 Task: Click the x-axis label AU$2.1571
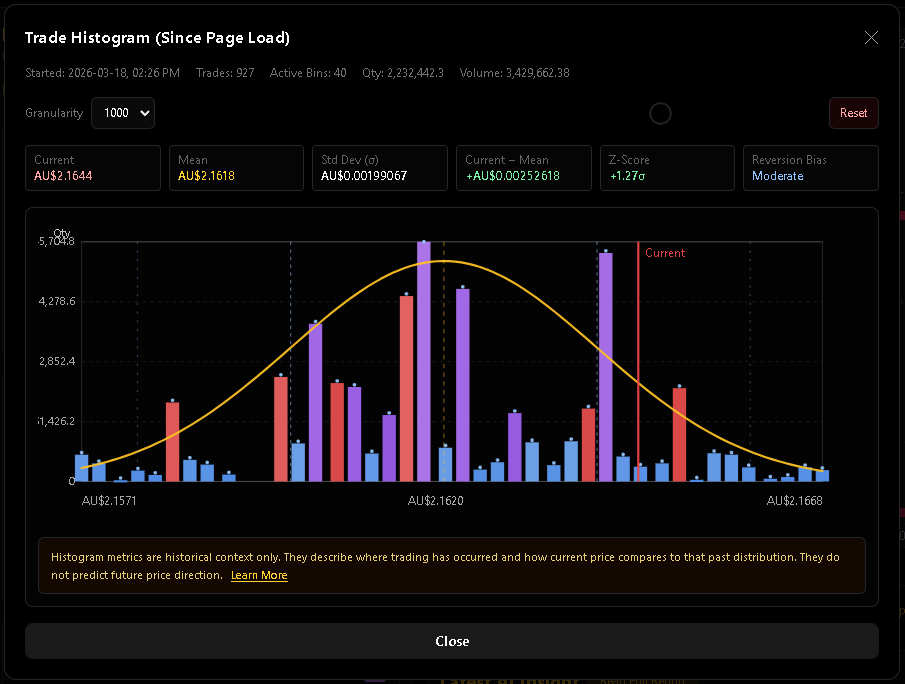pyautogui.click(x=109, y=501)
